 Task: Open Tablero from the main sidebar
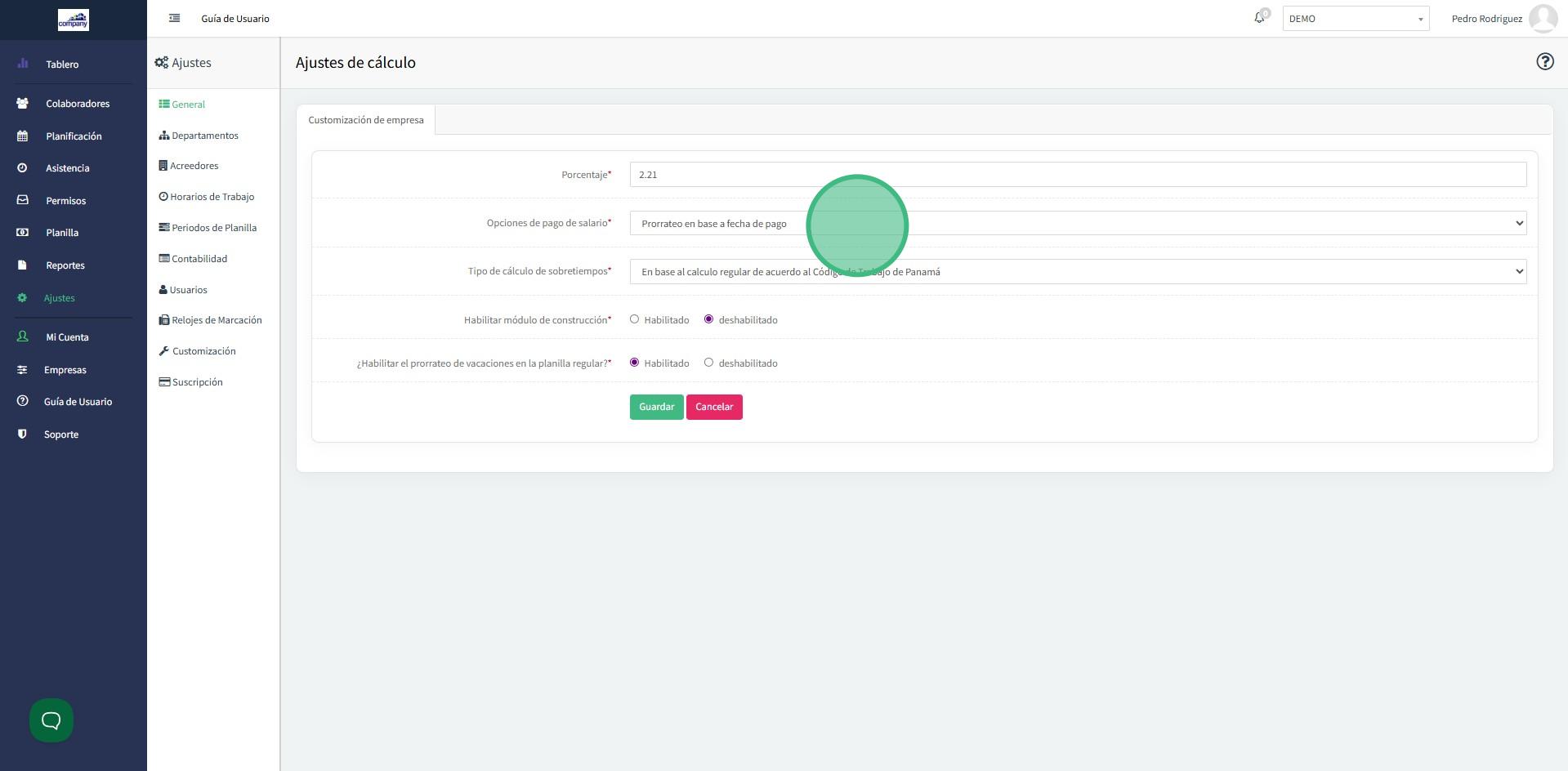click(x=62, y=65)
